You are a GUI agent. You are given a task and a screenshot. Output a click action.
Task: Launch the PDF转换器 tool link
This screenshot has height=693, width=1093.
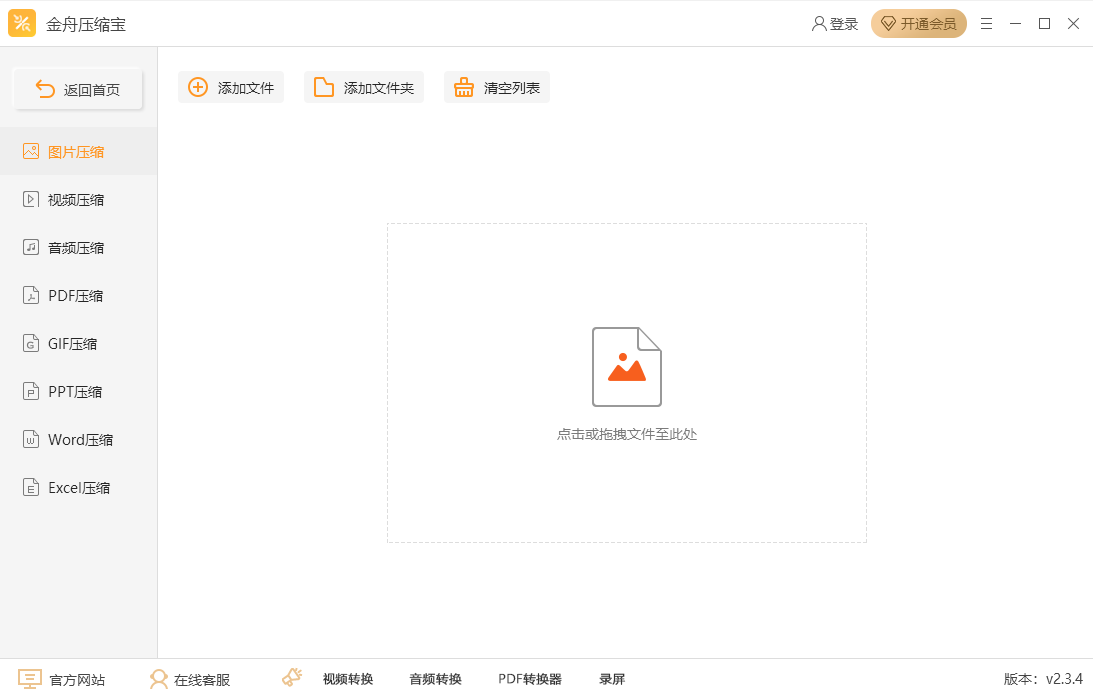[530, 679]
